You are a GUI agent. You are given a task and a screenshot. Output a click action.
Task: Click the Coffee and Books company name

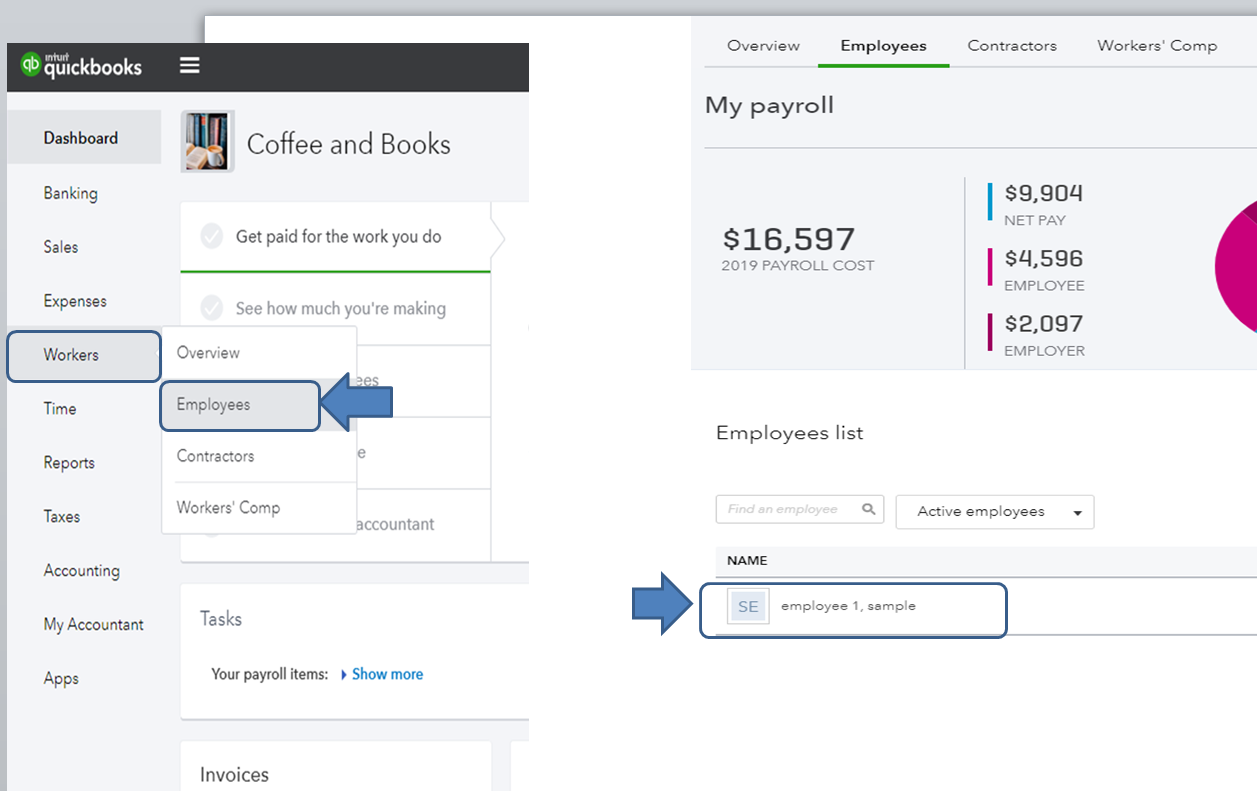tap(349, 144)
